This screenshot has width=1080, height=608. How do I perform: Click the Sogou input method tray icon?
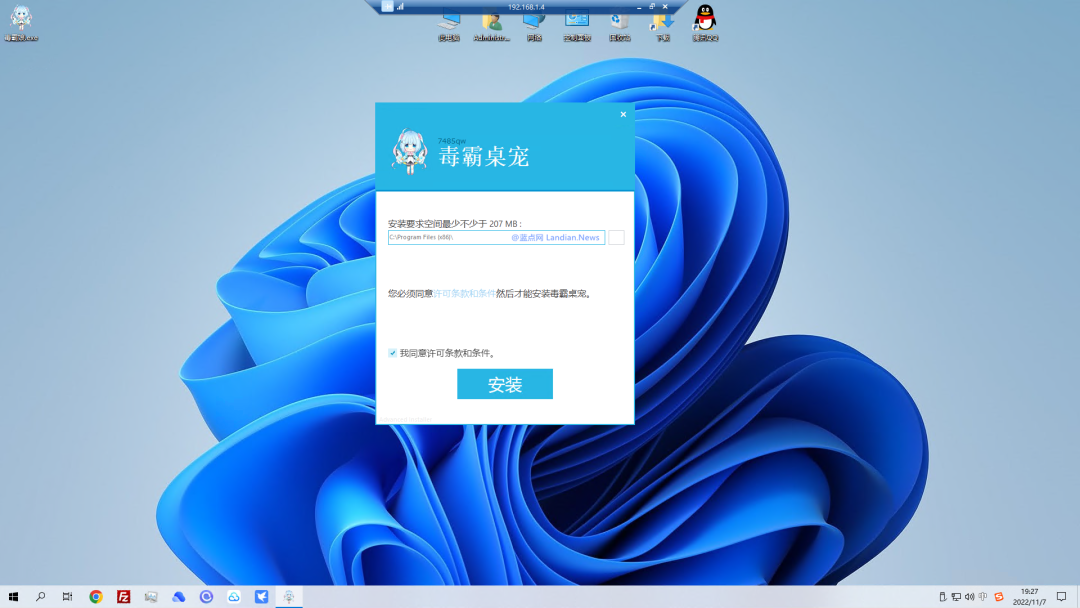point(999,597)
